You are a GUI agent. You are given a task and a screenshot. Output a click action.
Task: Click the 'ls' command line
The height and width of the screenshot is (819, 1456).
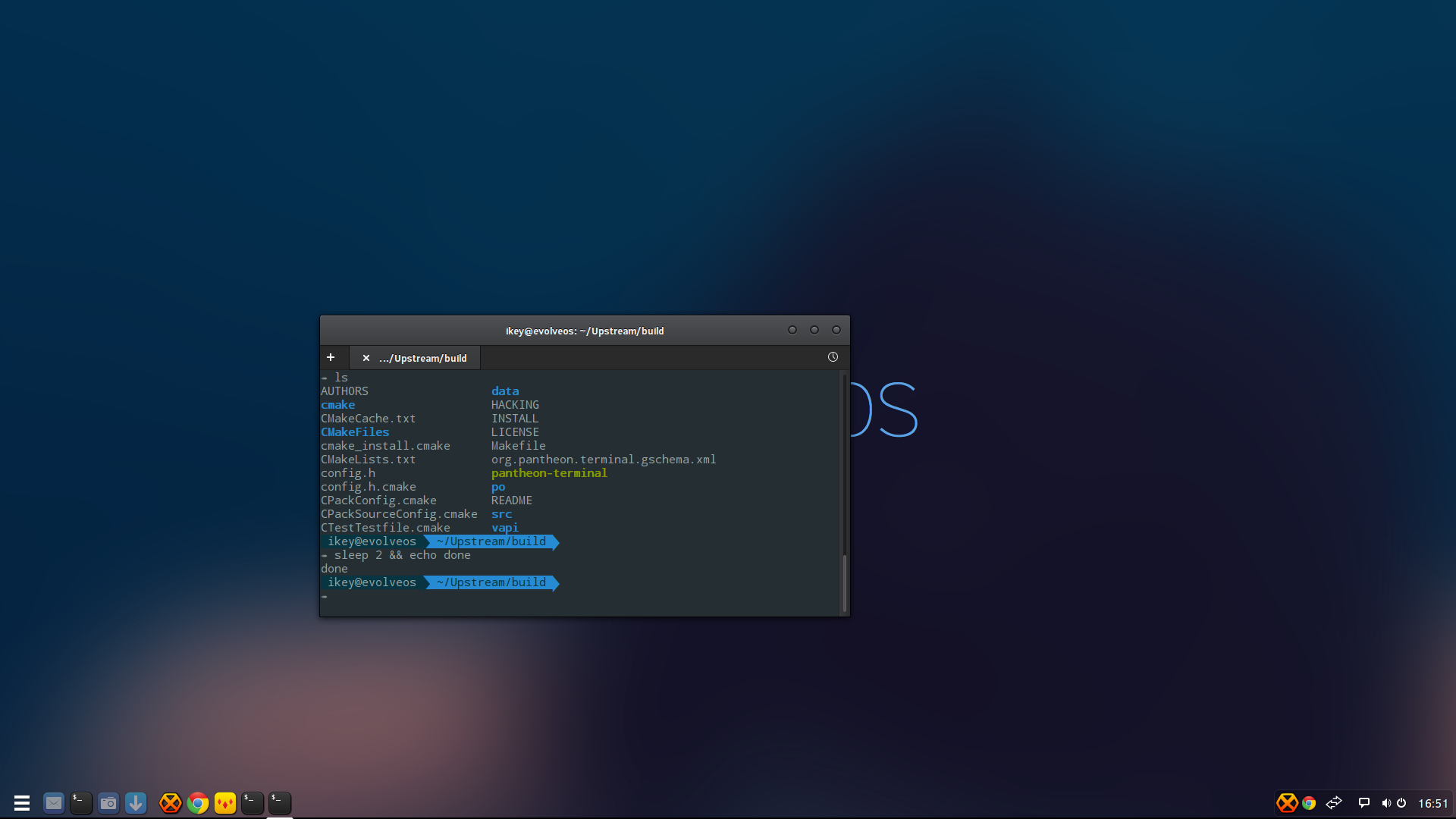click(x=341, y=378)
